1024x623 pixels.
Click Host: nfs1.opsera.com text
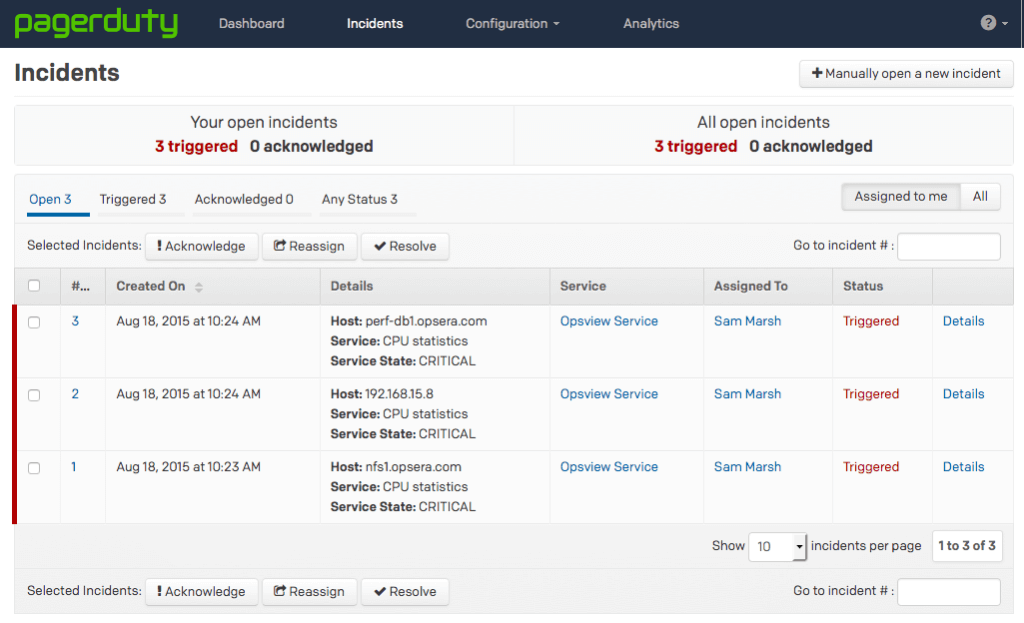tap(396, 468)
